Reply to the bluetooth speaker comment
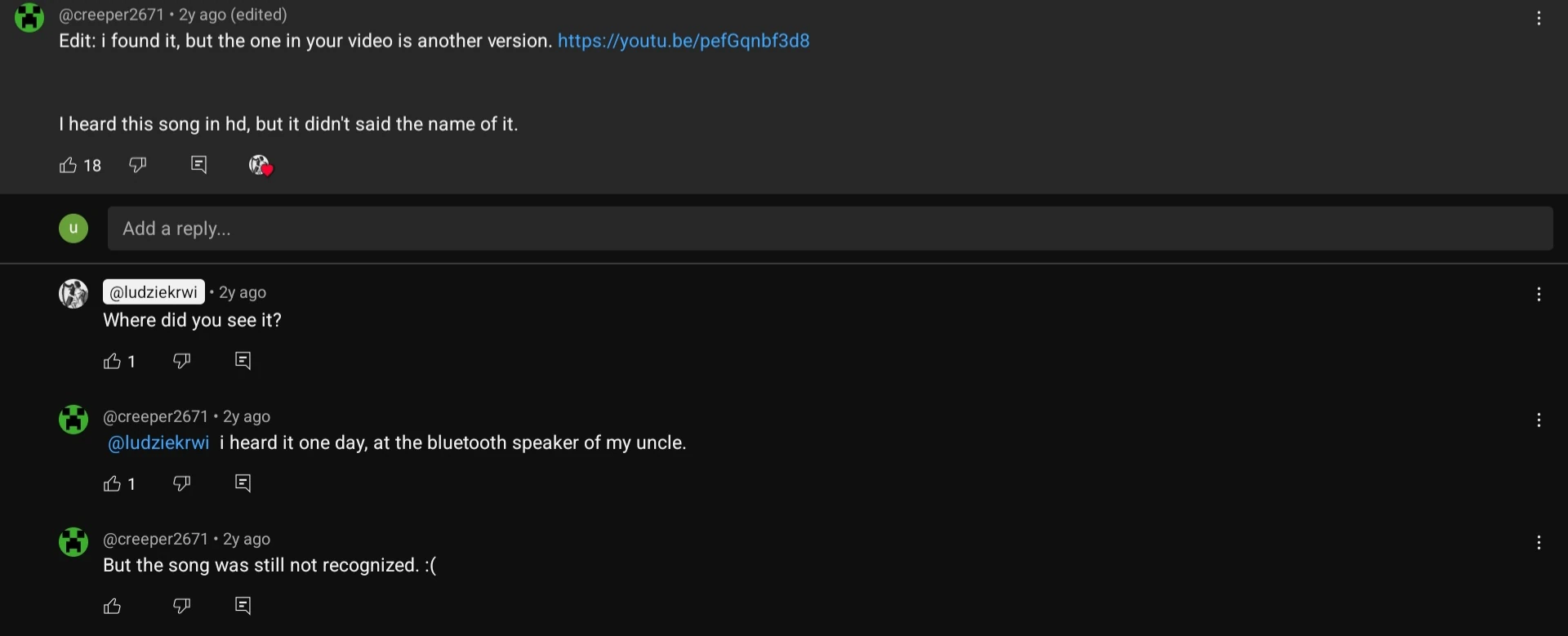This screenshot has height=636, width=1568. (243, 483)
